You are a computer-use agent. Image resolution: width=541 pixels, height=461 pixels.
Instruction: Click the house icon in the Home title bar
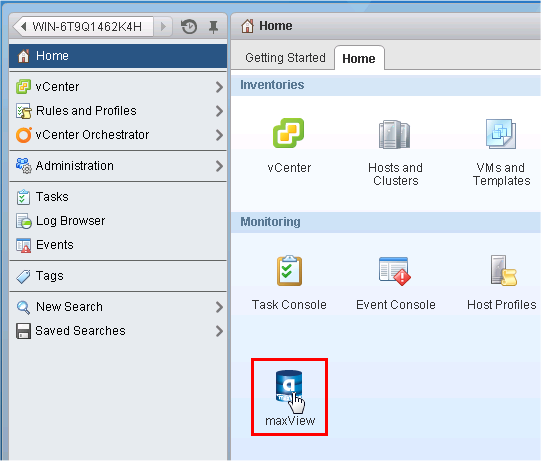tap(247, 26)
